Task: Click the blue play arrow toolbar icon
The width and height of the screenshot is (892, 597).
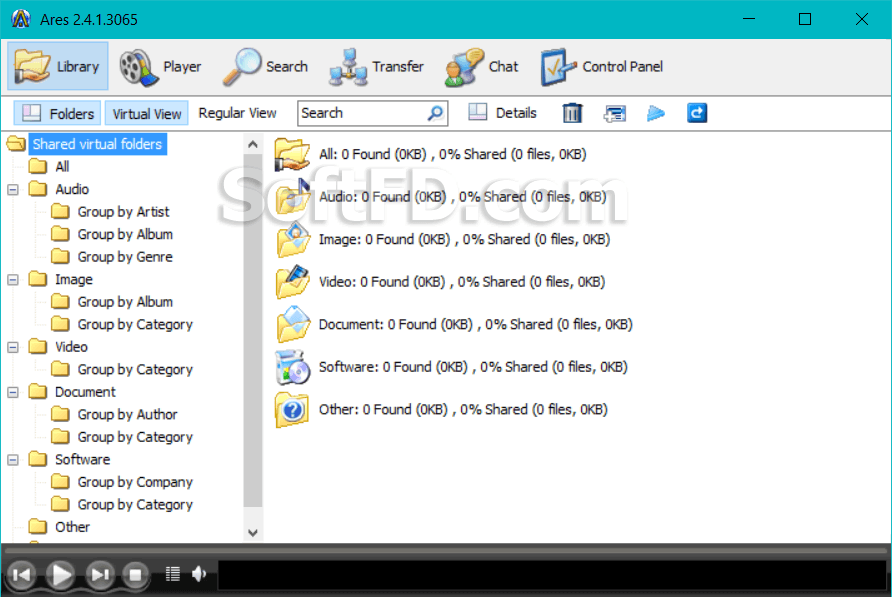Action: [655, 113]
